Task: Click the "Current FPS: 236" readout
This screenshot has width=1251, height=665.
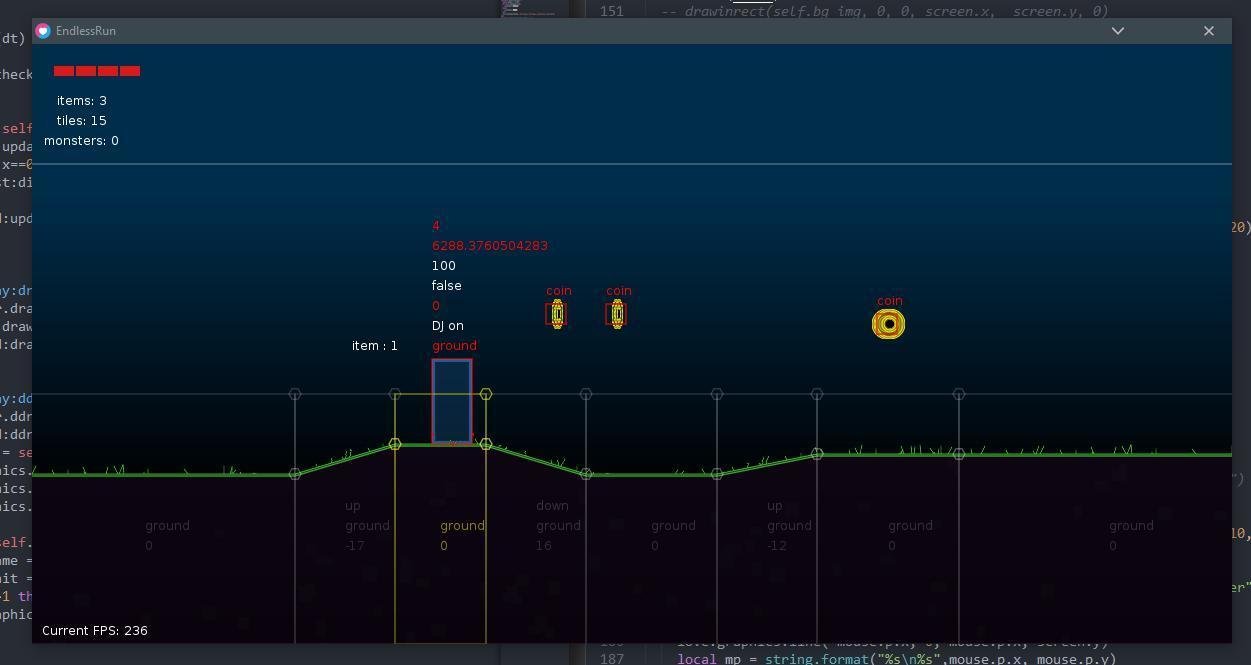Action: [x=95, y=631]
